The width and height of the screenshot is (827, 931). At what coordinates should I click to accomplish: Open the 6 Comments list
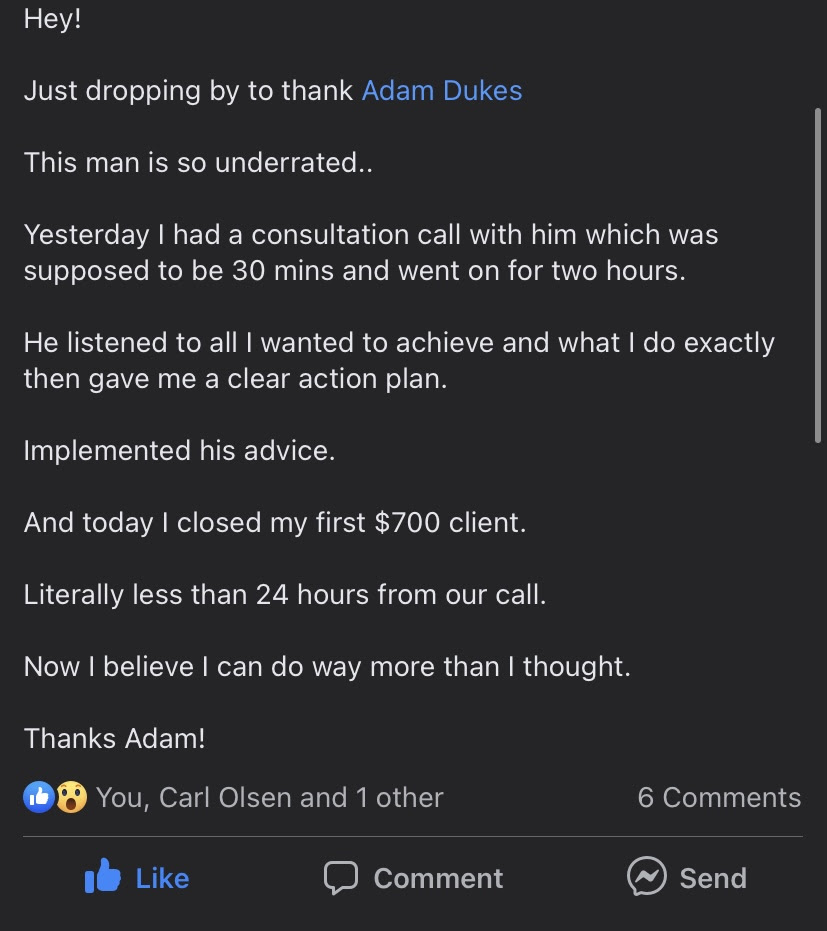coord(718,797)
